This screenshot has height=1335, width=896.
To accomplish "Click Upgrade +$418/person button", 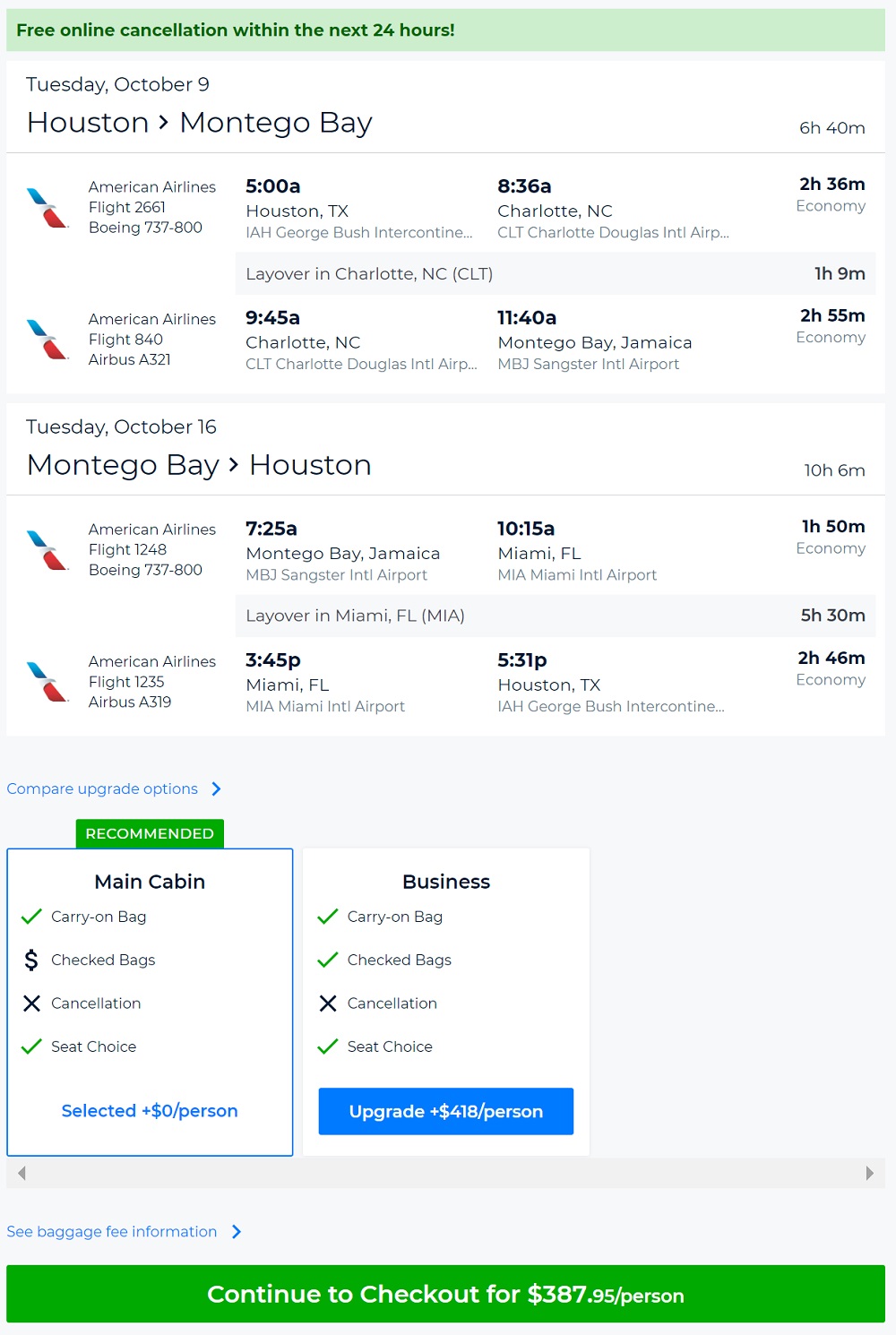I will tap(446, 1111).
